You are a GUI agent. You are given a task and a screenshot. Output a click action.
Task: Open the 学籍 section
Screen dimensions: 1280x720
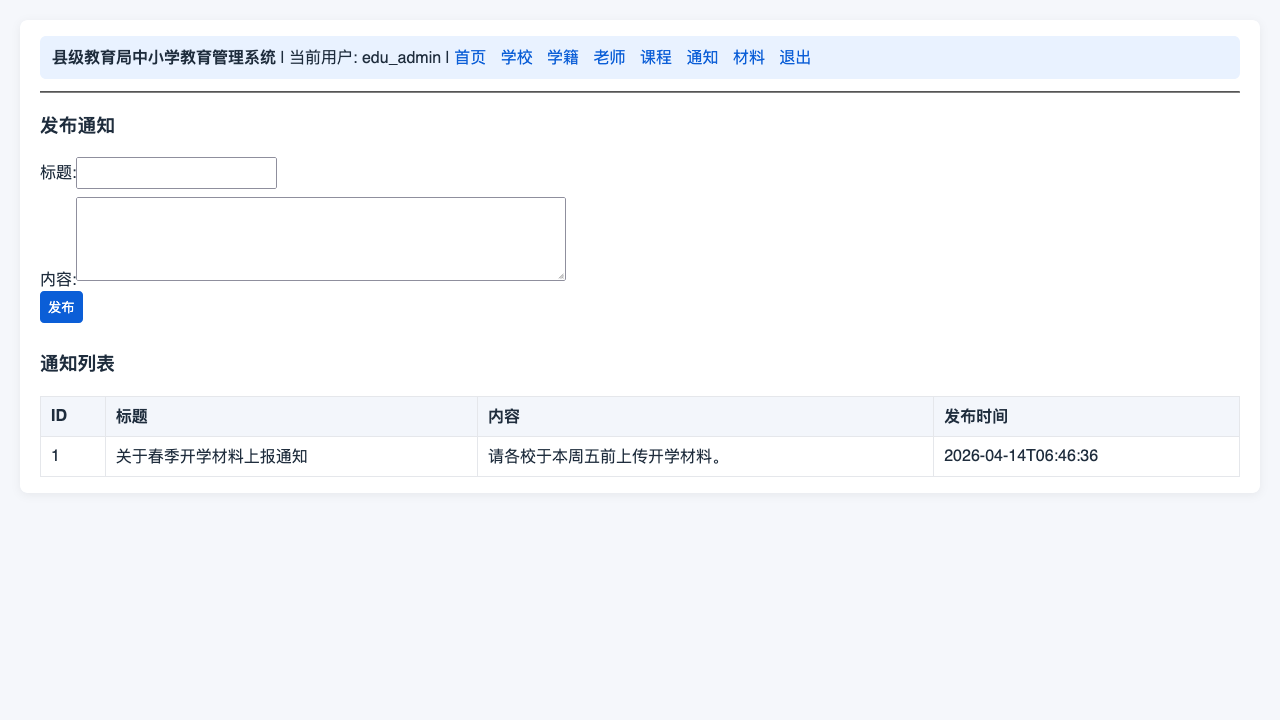coord(563,58)
